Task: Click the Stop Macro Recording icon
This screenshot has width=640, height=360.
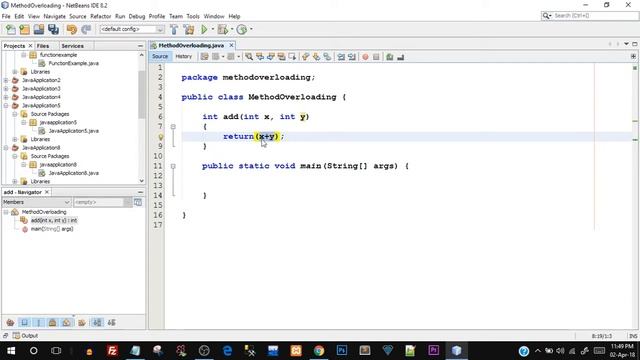Action: click(x=376, y=57)
